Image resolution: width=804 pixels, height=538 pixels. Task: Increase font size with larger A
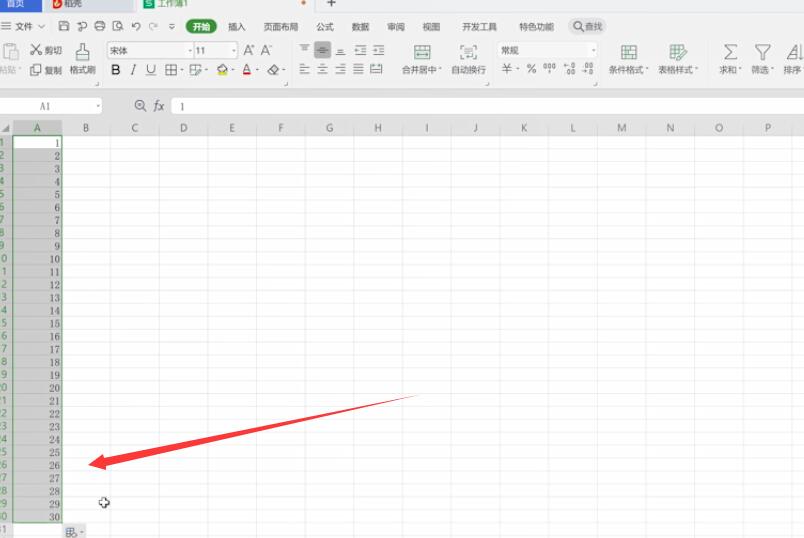pos(249,50)
